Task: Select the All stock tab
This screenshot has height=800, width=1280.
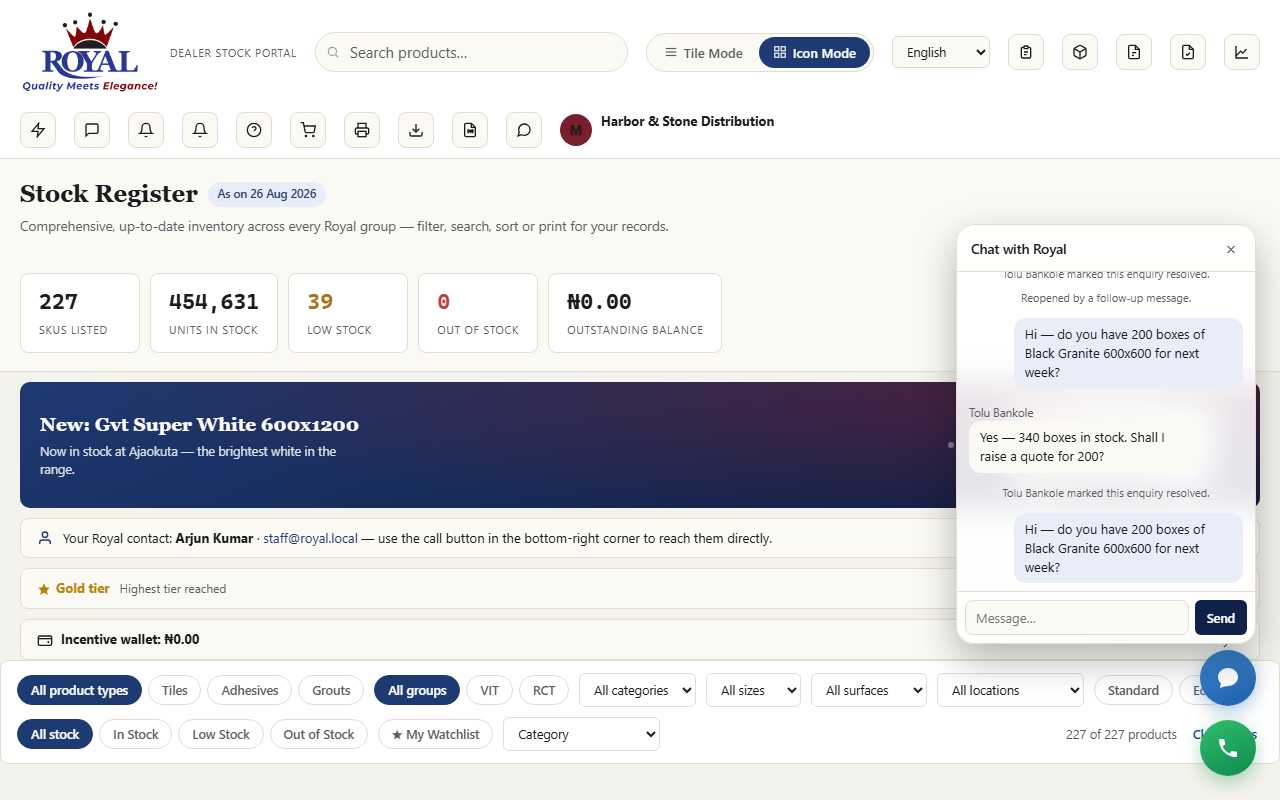Action: click(55, 734)
